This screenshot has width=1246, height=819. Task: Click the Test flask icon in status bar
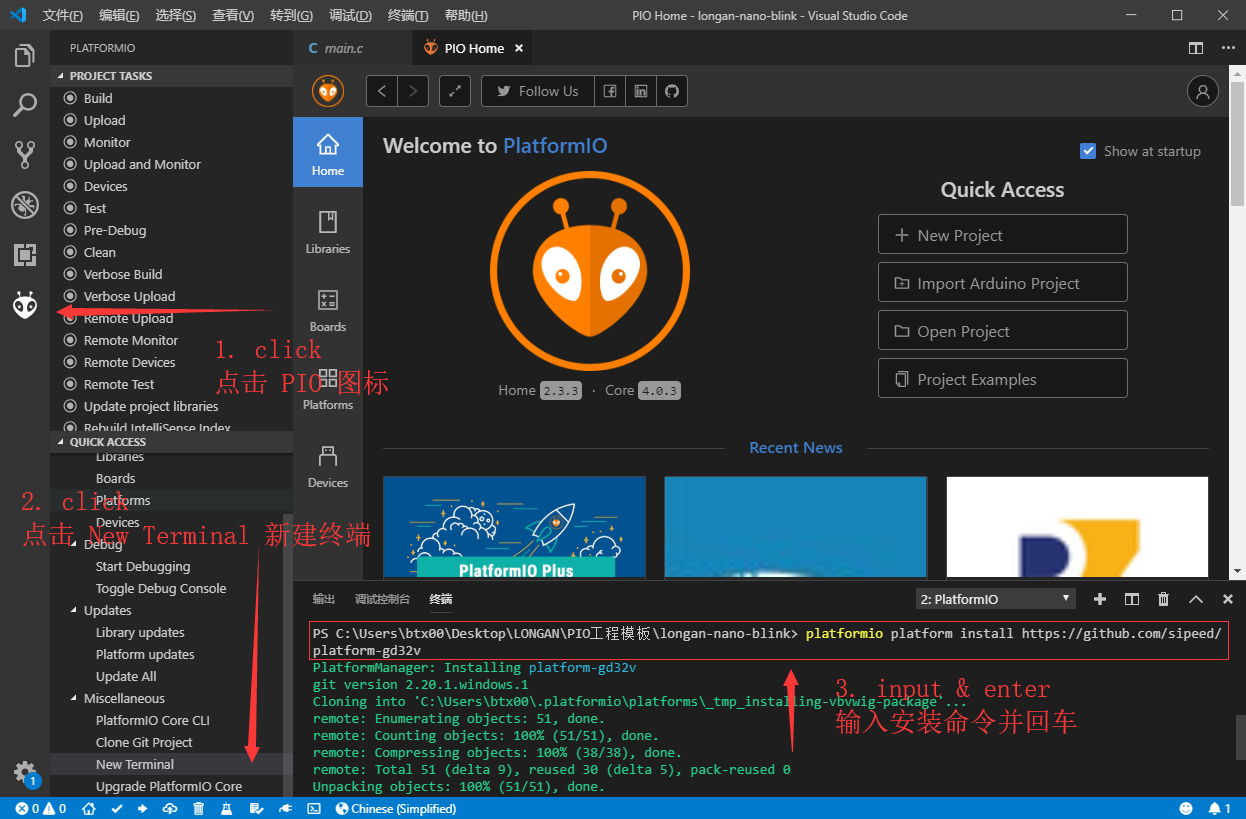[x=227, y=808]
